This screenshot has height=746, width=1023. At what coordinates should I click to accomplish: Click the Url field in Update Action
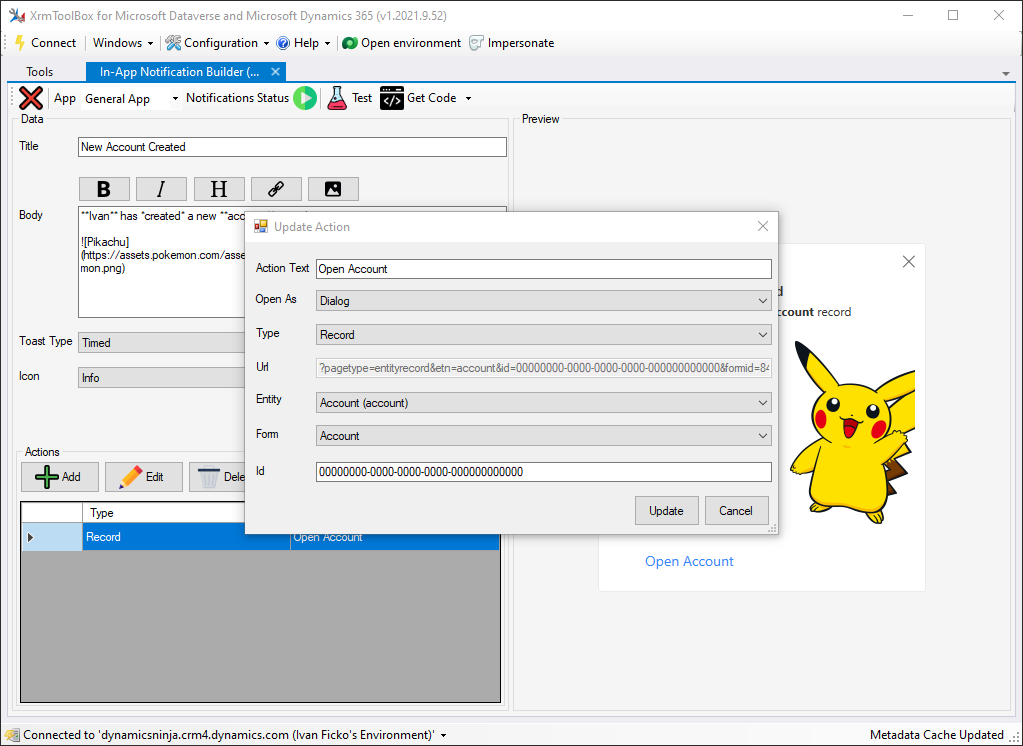pos(543,368)
